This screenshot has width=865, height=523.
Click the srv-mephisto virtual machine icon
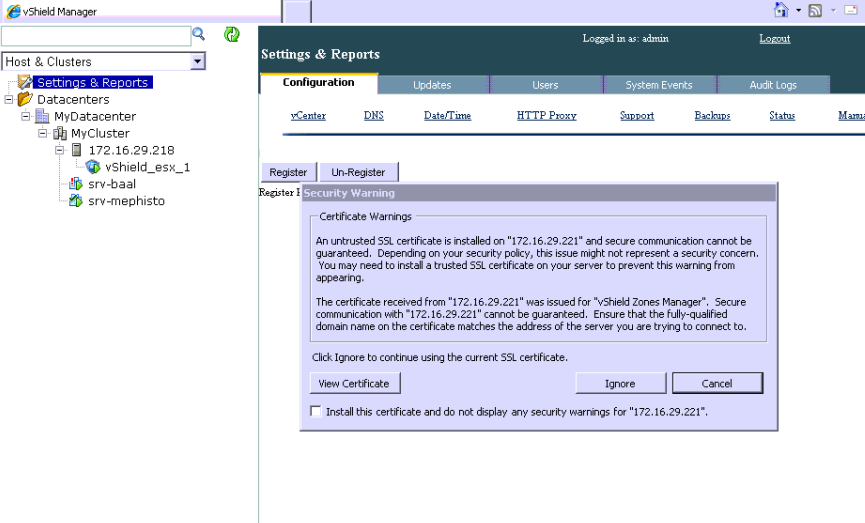click(76, 201)
